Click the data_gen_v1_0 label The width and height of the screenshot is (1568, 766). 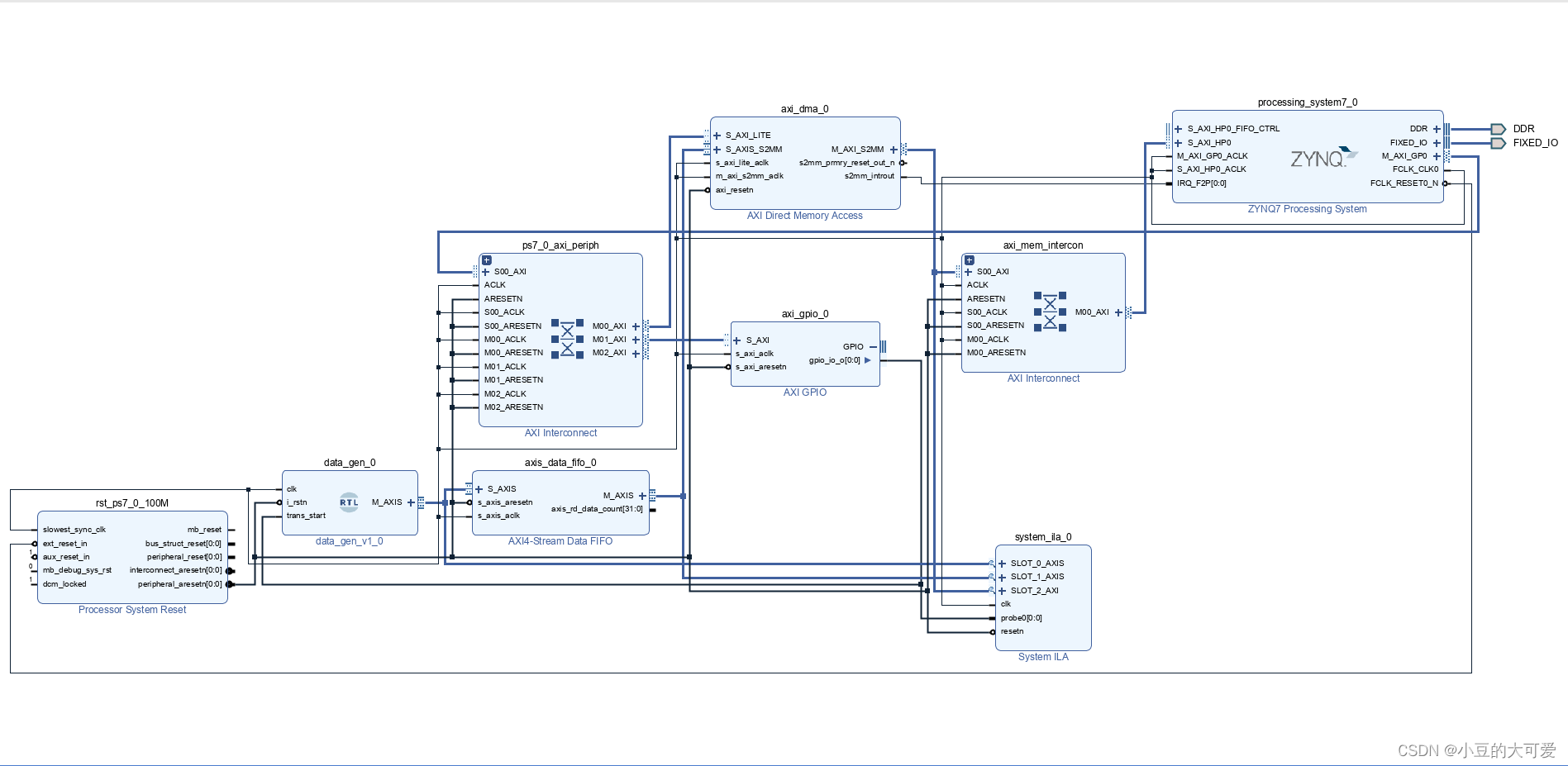(x=350, y=541)
